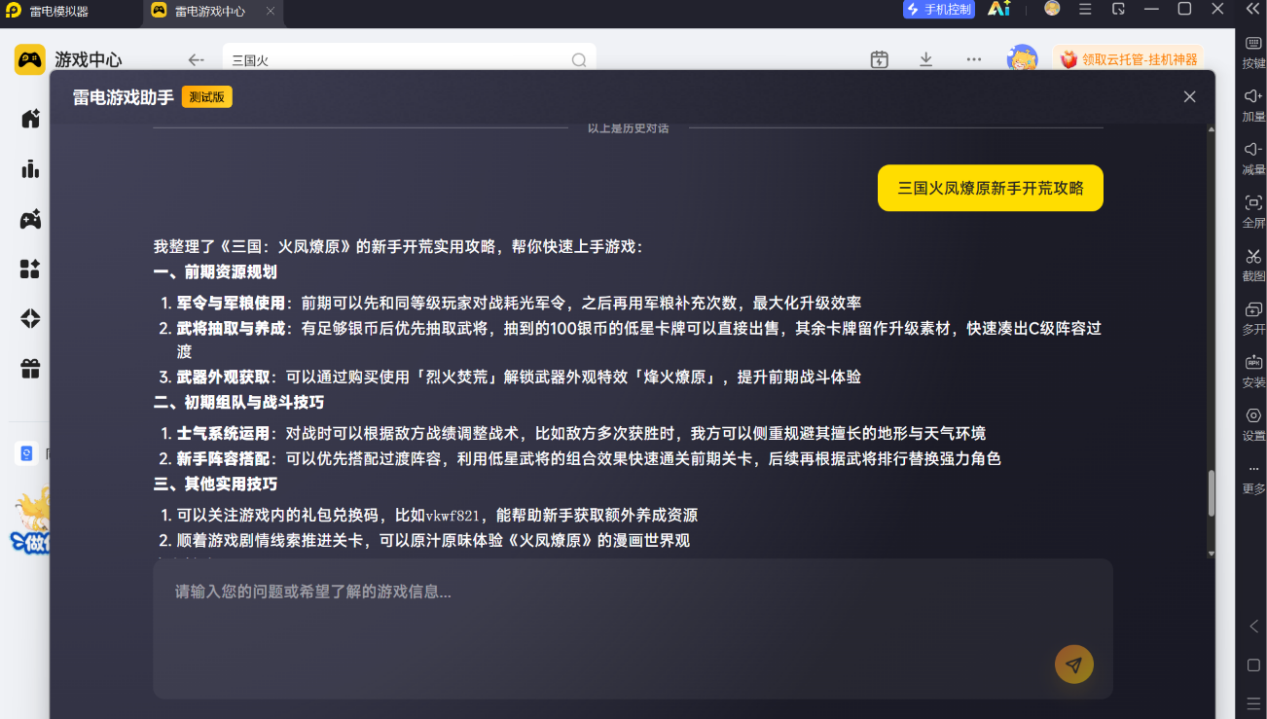This screenshot has width=1267, height=719.
Task: Click the search magnifier icon
Action: (579, 60)
